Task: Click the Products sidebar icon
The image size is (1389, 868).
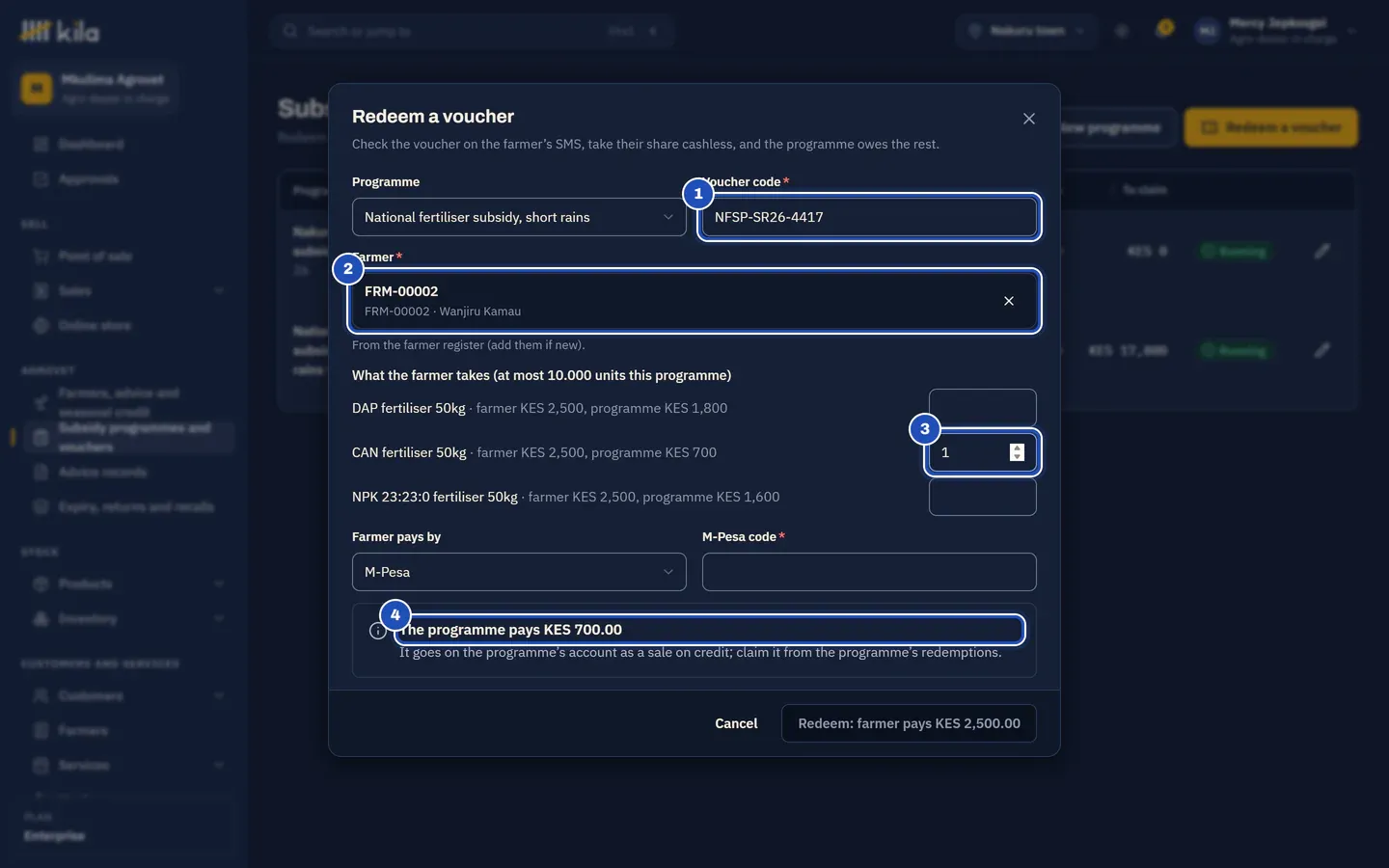Action: coord(41,584)
